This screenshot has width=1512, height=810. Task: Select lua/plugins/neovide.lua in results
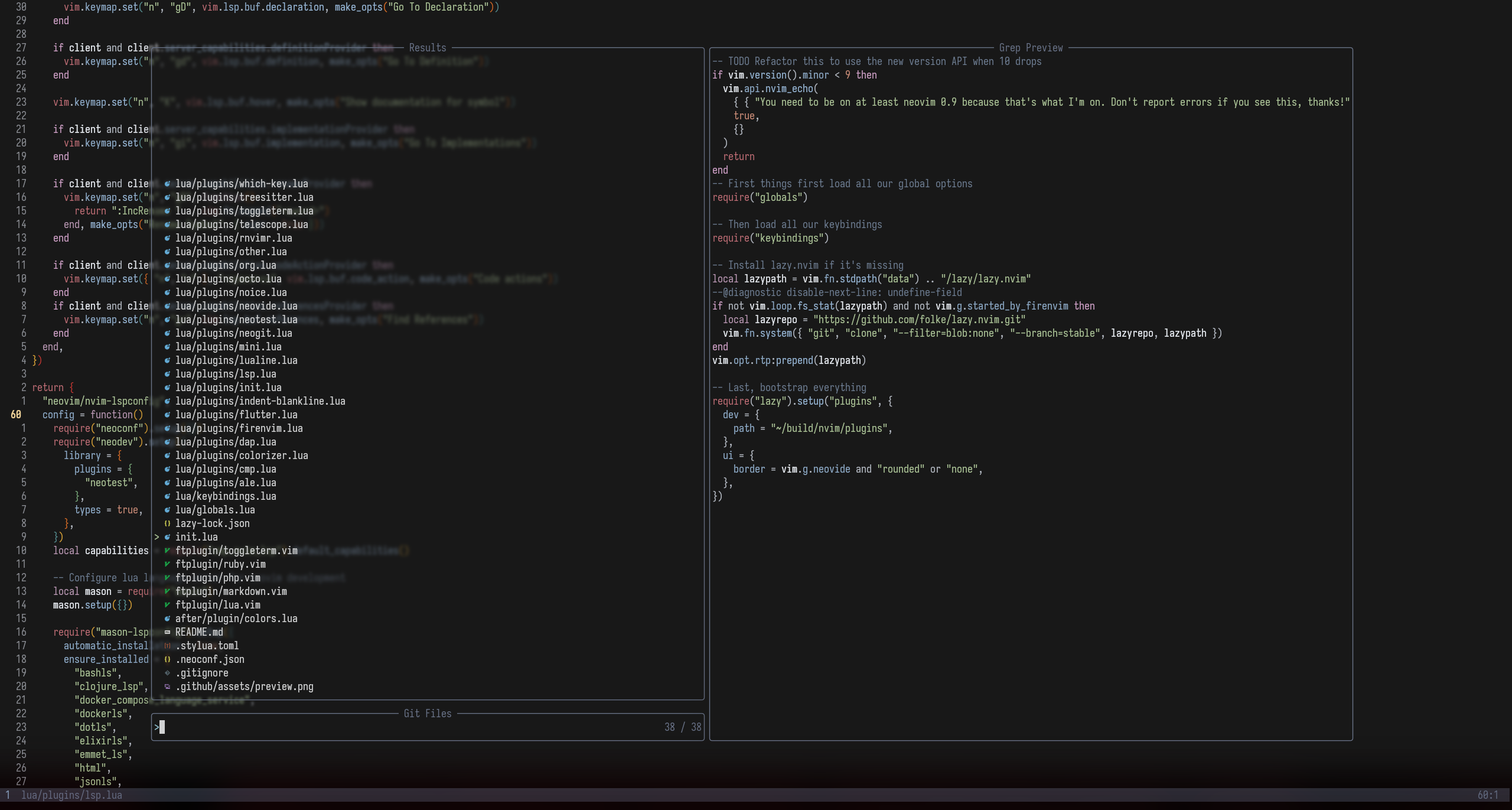pos(236,306)
